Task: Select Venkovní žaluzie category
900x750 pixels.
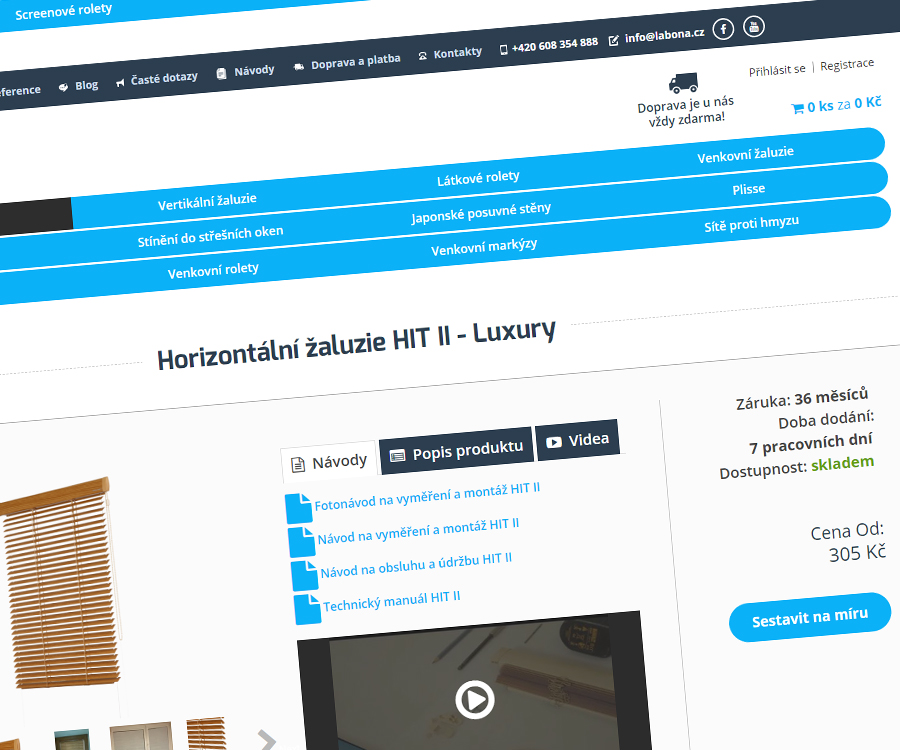Action: point(746,154)
